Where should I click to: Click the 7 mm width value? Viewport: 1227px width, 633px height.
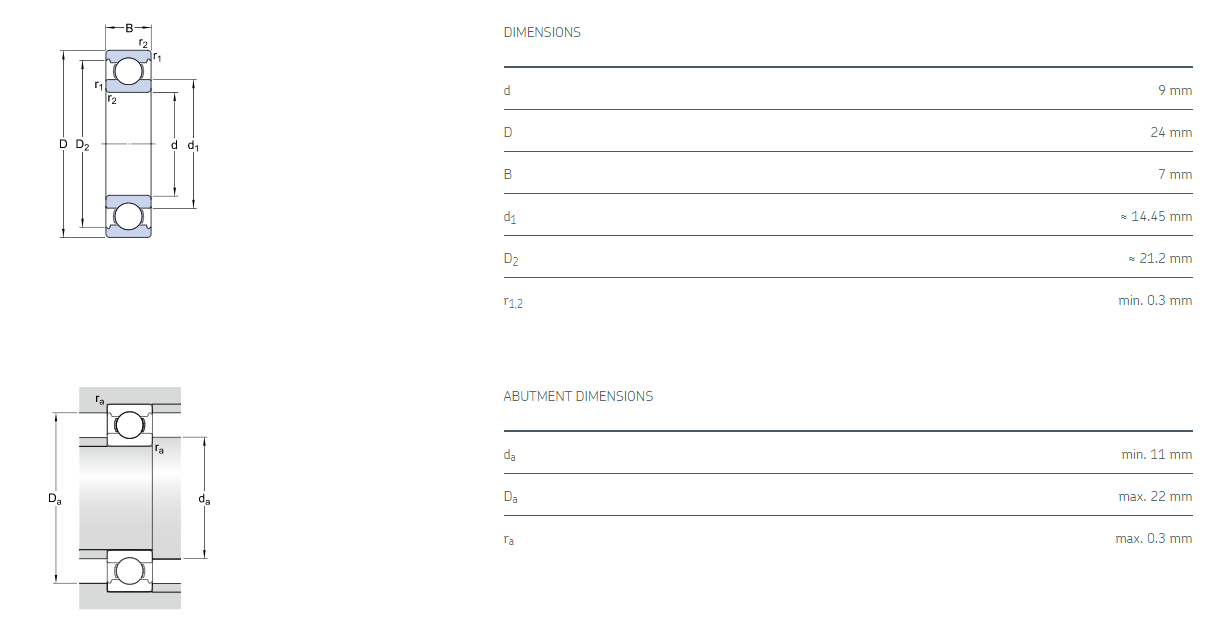[1175, 174]
